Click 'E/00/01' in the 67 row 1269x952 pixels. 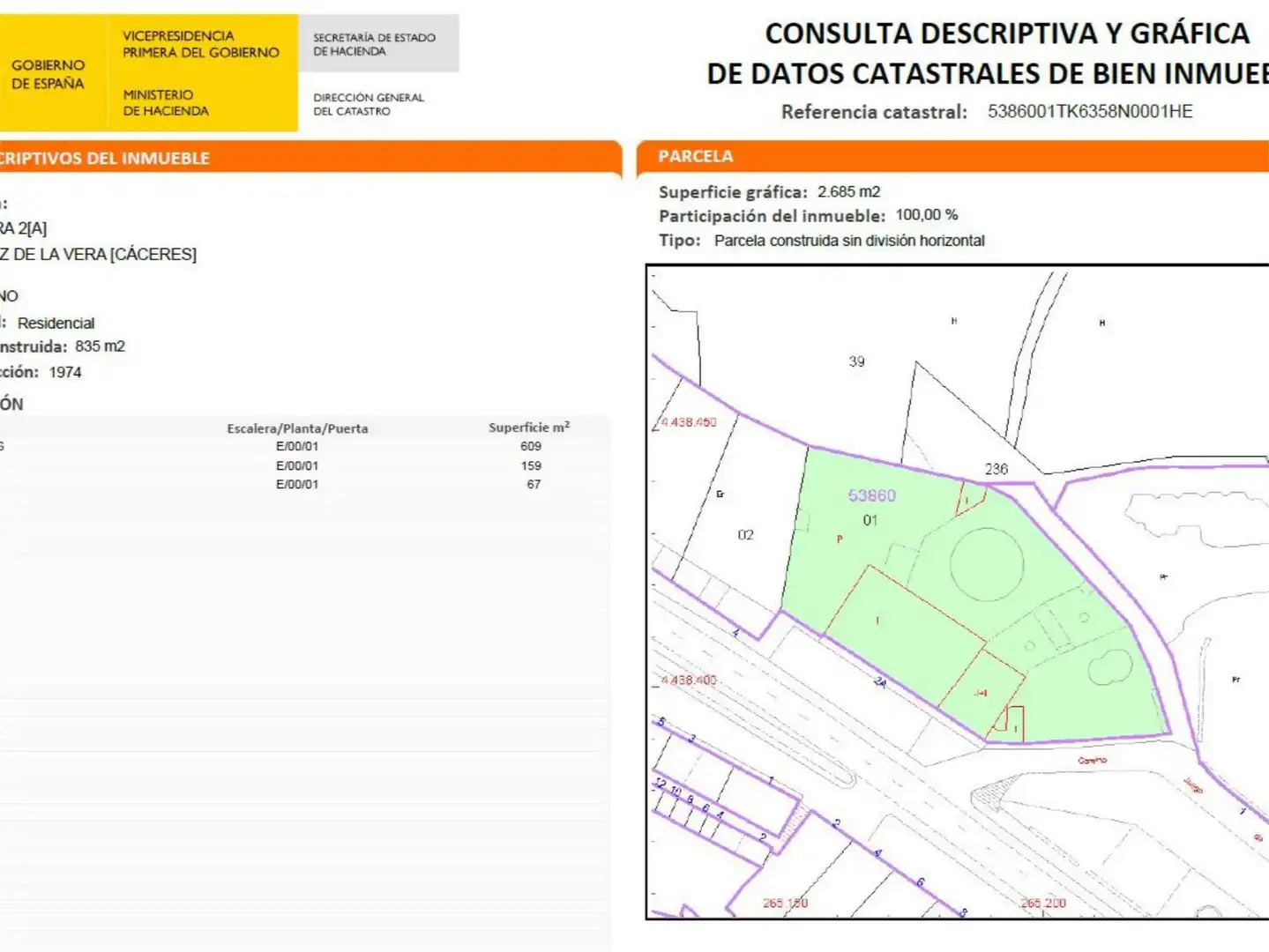pyautogui.click(x=297, y=485)
